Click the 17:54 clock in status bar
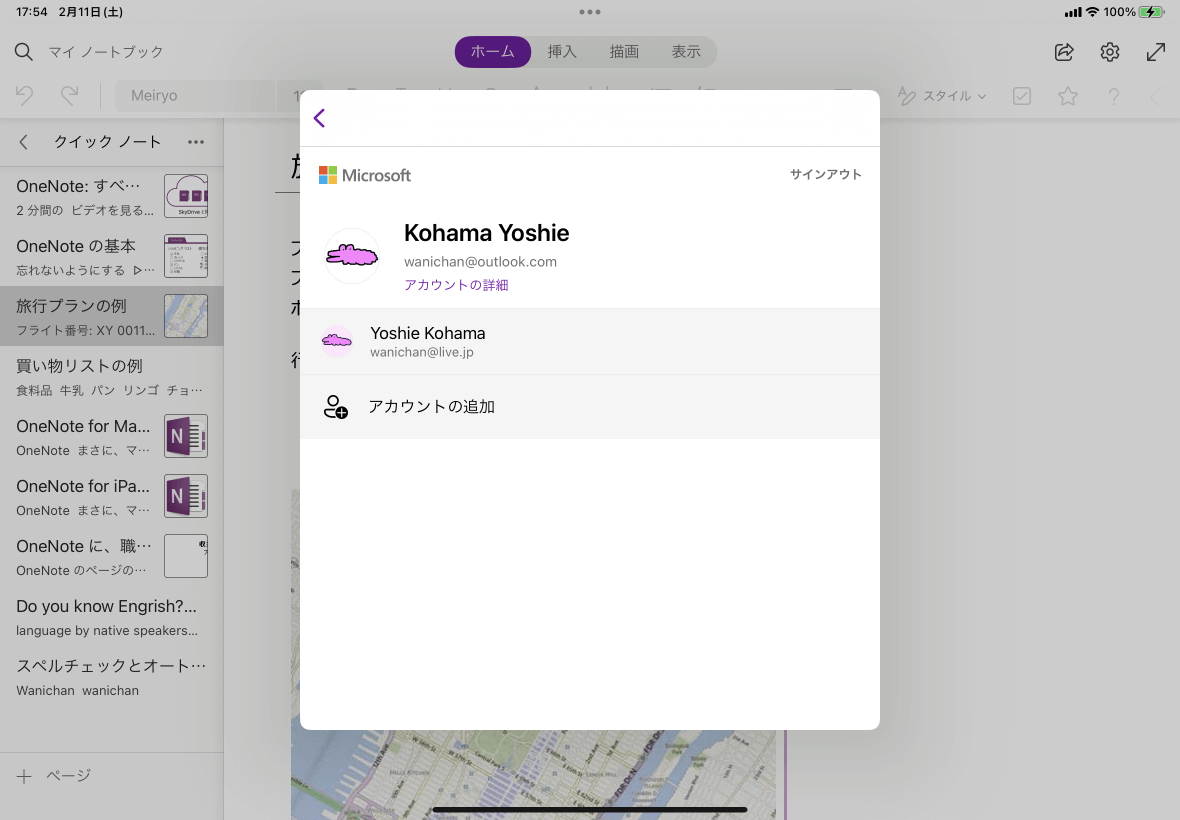This screenshot has height=820, width=1180. pos(32,12)
